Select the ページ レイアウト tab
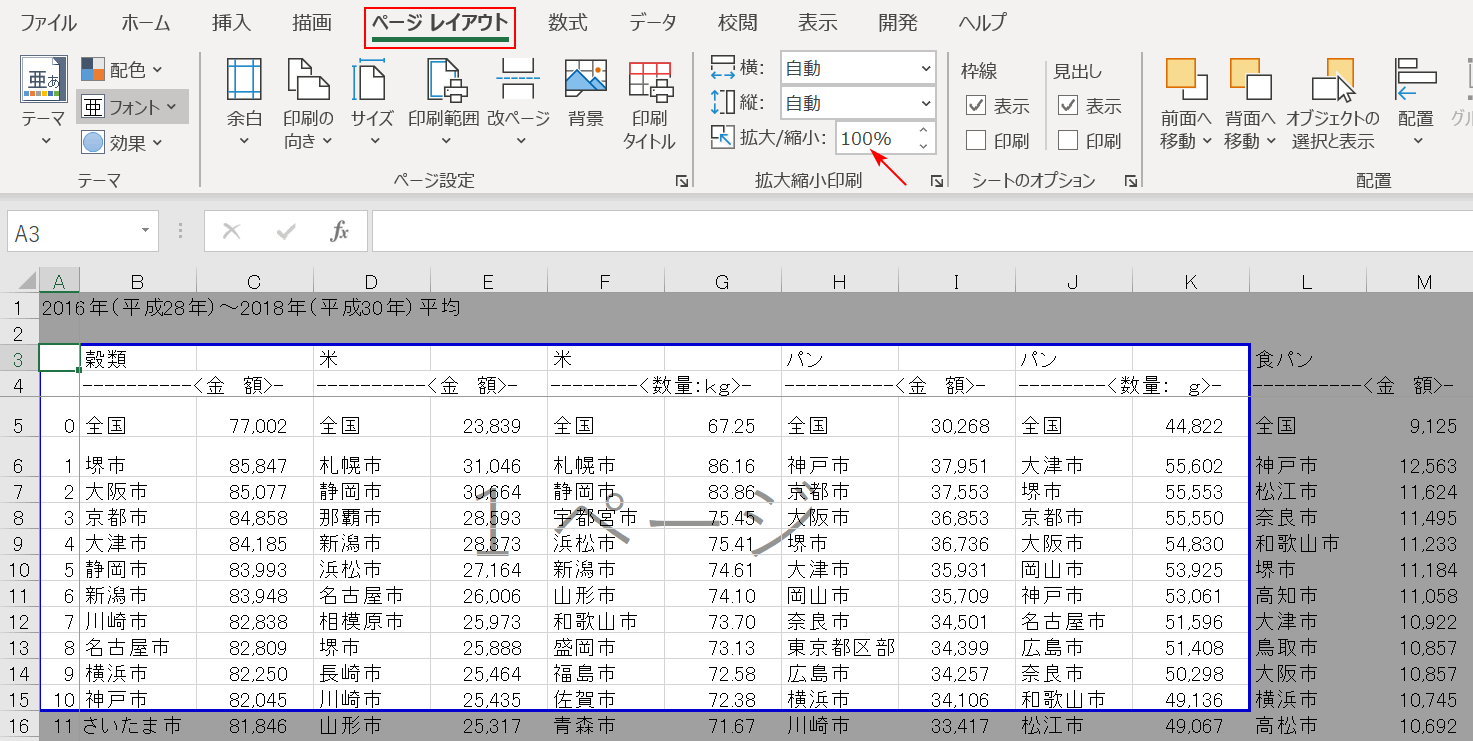This screenshot has height=741, width=1473. point(440,24)
